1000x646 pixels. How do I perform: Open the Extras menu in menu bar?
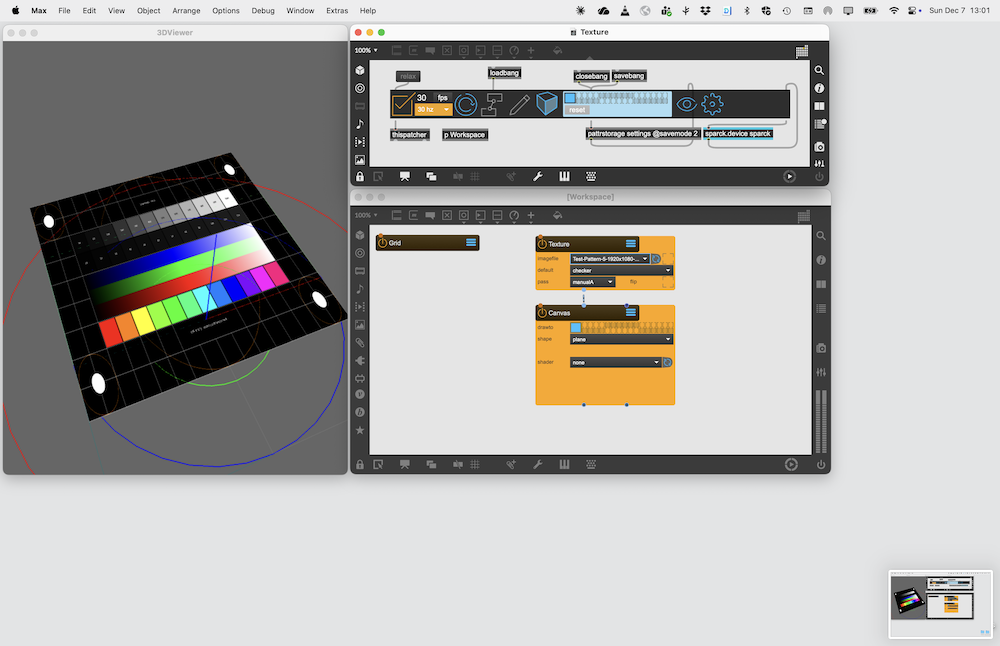tap(337, 10)
